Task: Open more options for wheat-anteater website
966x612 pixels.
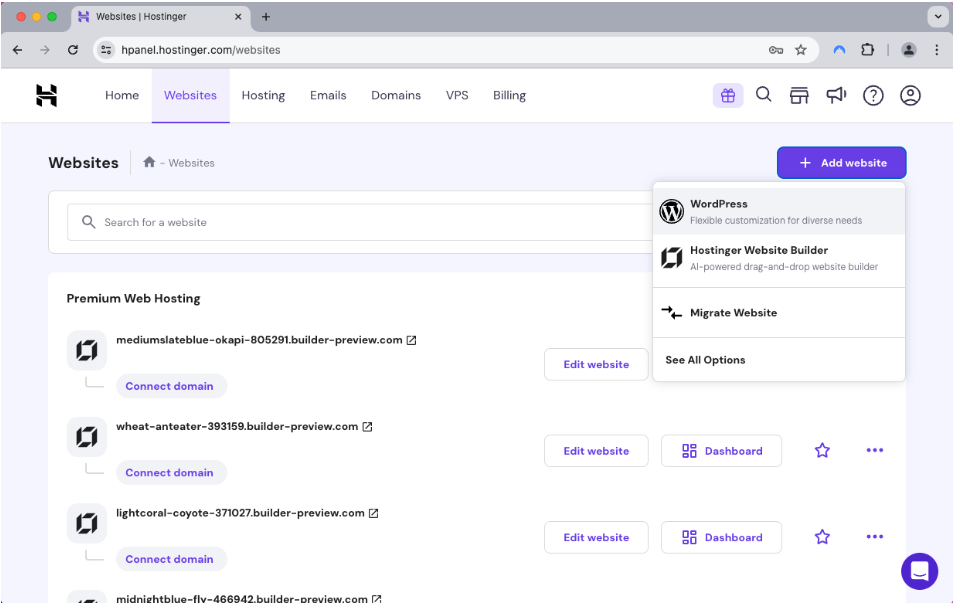Action: tap(874, 451)
